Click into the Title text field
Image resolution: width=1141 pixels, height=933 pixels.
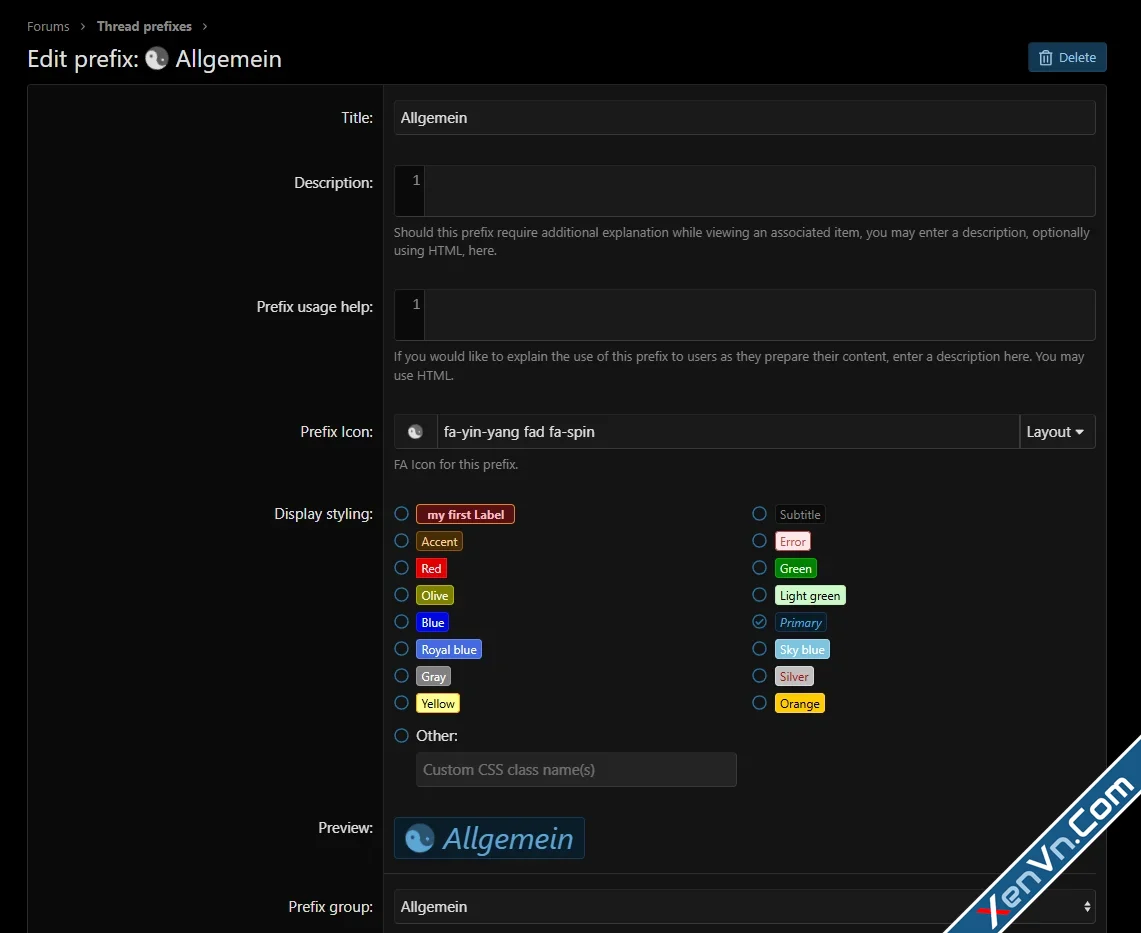[744, 118]
